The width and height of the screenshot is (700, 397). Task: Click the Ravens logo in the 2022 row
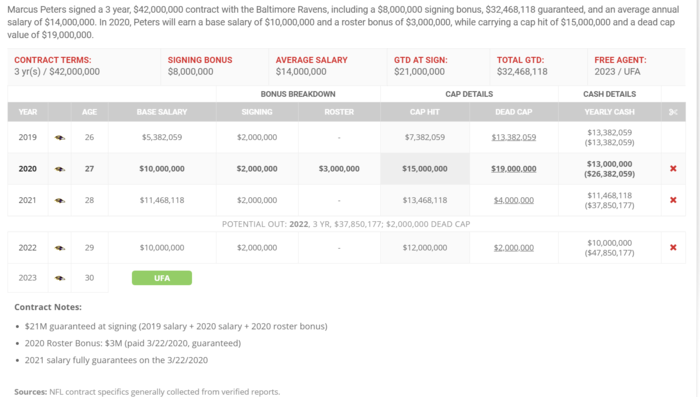click(x=60, y=248)
